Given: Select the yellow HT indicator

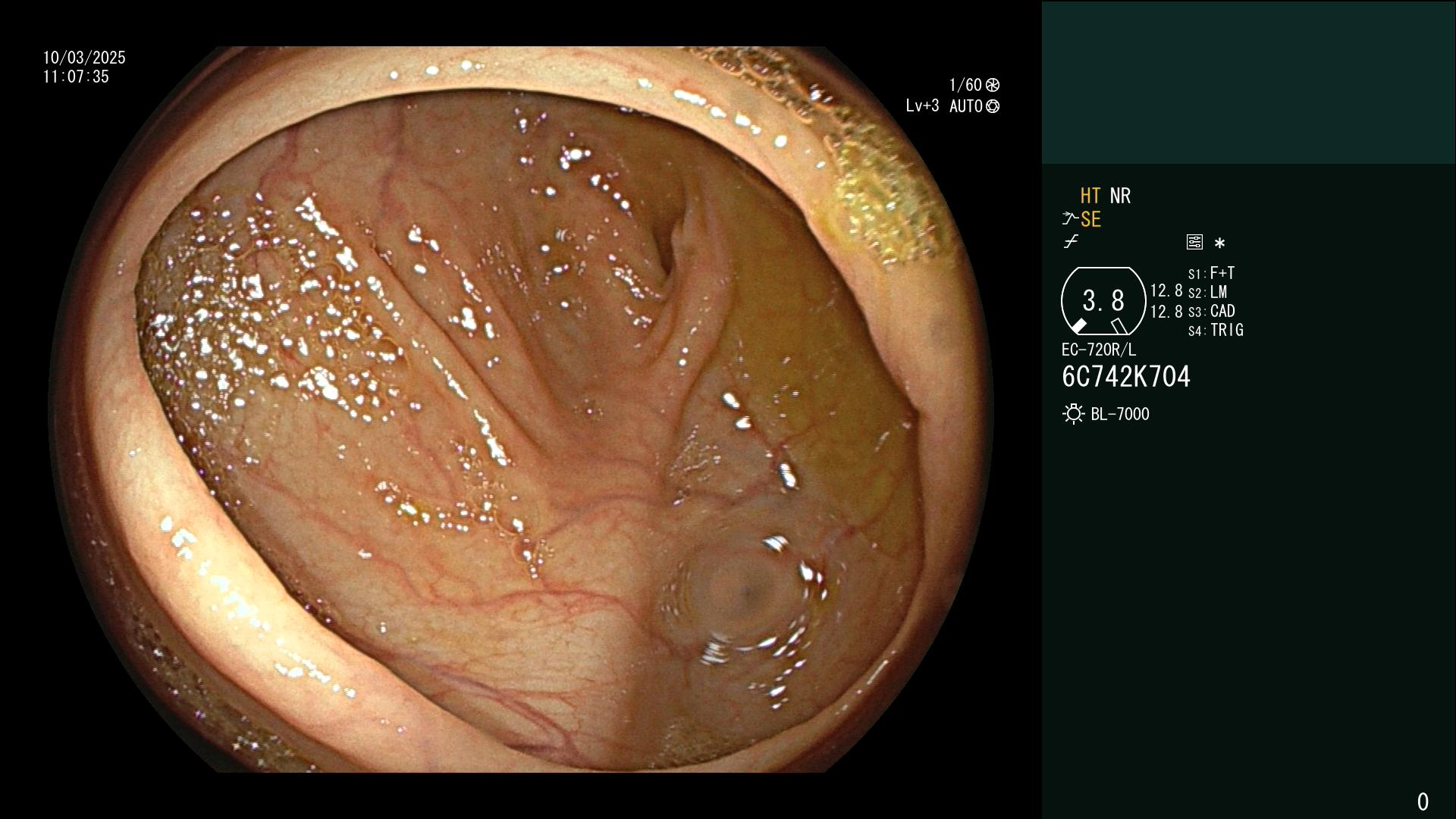Looking at the screenshot, I should pyautogui.click(x=1090, y=196).
